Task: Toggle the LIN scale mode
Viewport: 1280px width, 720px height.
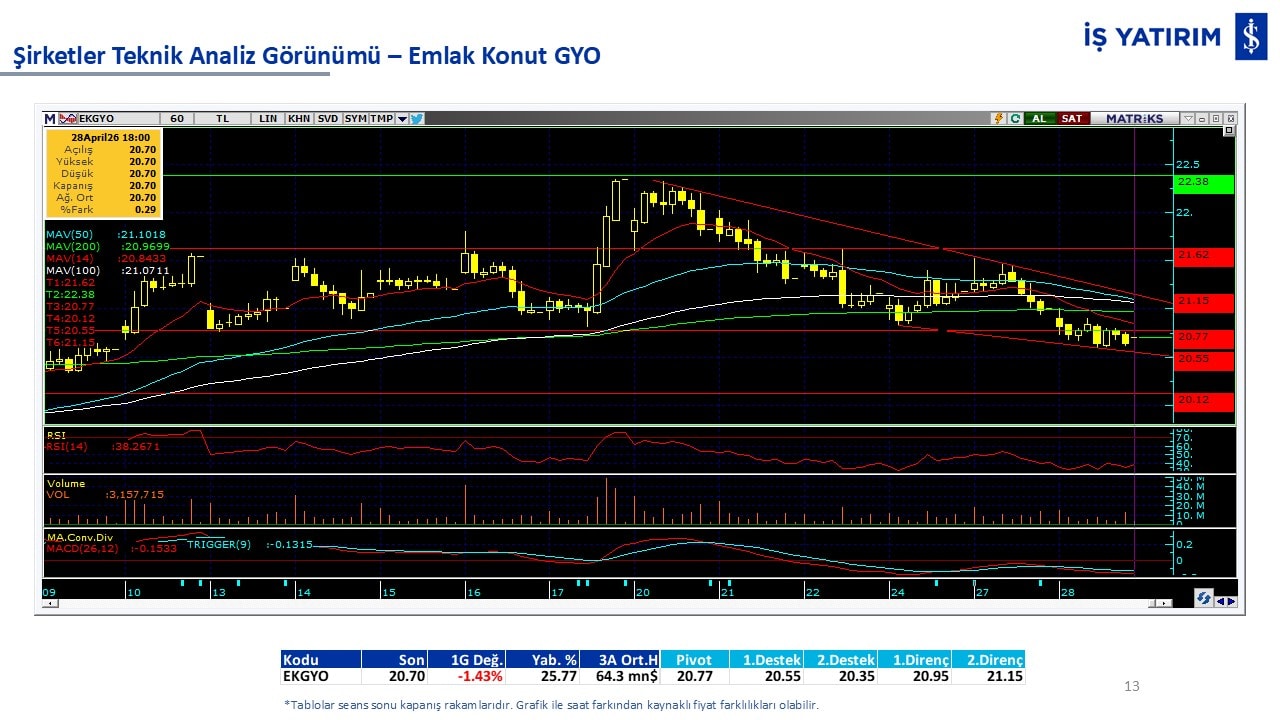Action: (x=267, y=118)
